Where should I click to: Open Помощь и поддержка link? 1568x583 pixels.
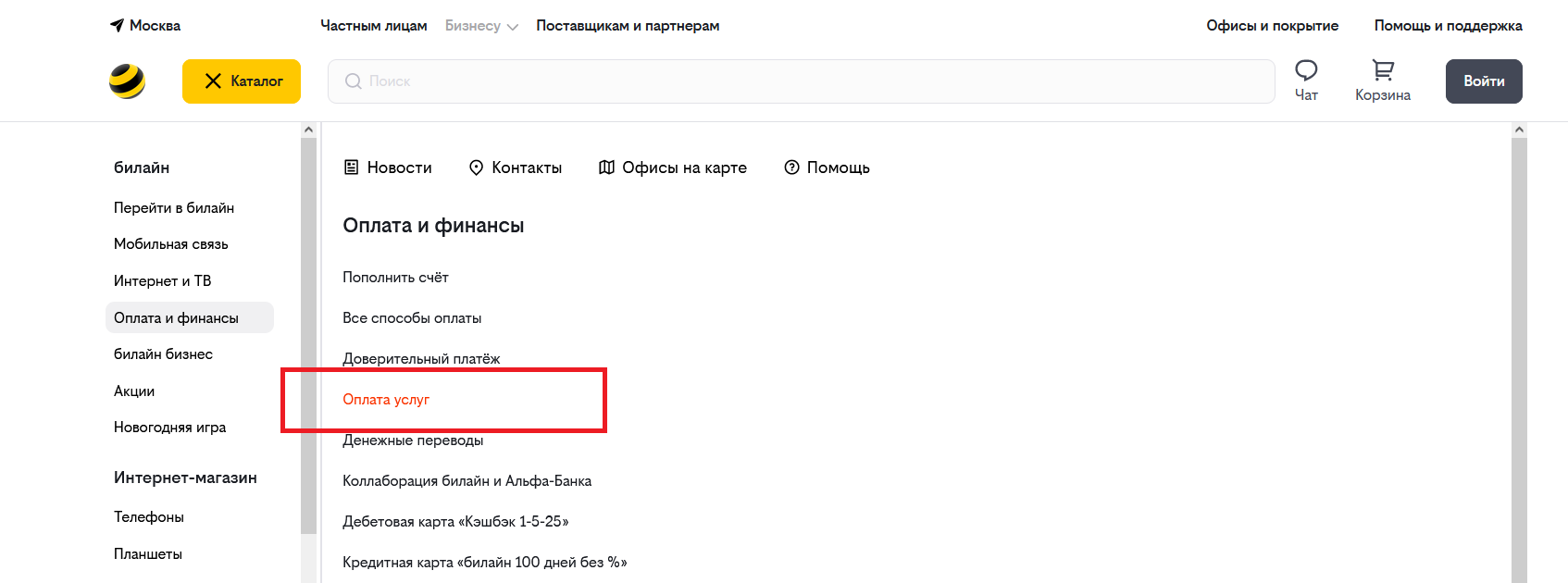click(x=1449, y=26)
